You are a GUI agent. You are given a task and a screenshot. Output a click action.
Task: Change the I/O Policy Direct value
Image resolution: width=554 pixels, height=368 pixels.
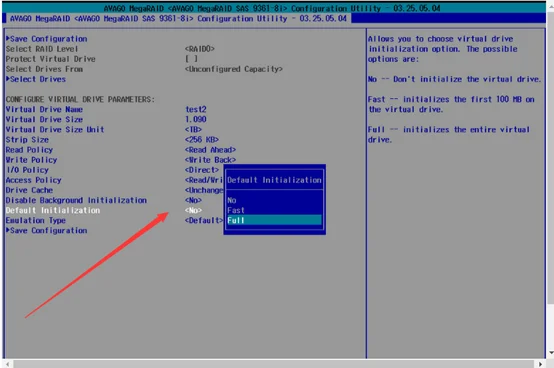[x=202, y=170]
